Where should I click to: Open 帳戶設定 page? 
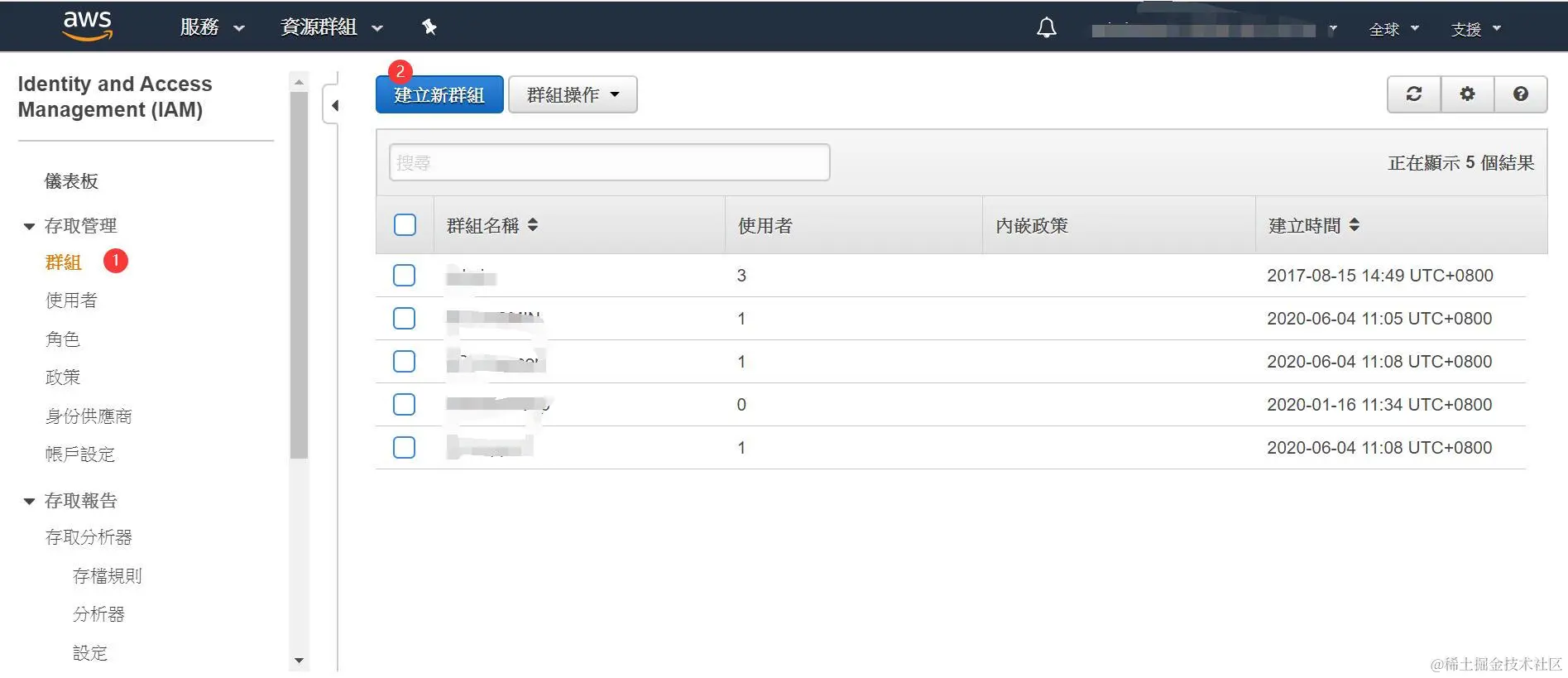pyautogui.click(x=80, y=454)
